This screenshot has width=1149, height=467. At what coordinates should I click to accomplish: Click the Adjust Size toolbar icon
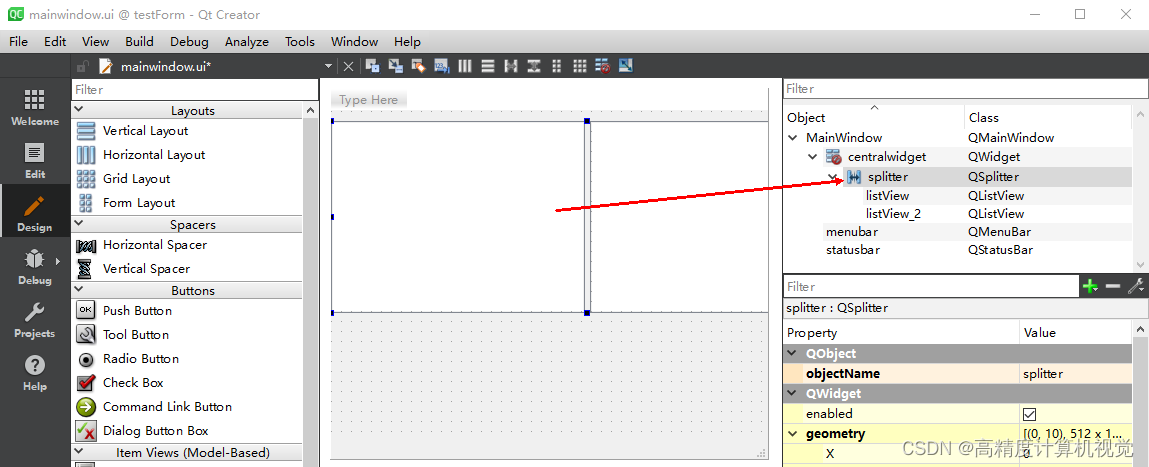(x=626, y=66)
